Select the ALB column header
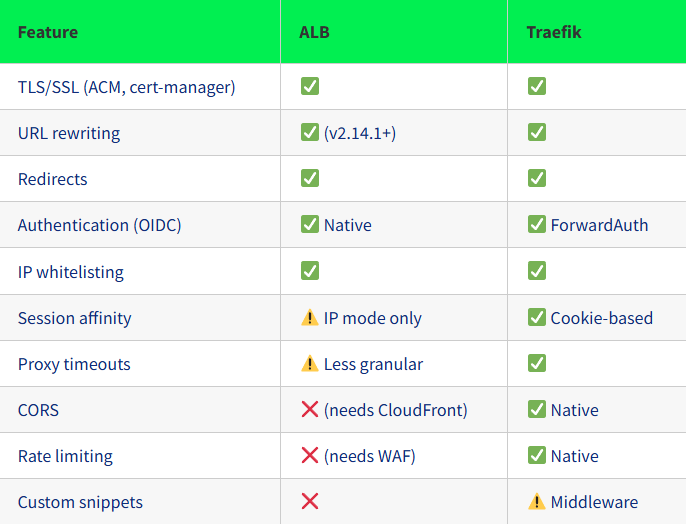Screen dimensions: 686x524 [314, 32]
